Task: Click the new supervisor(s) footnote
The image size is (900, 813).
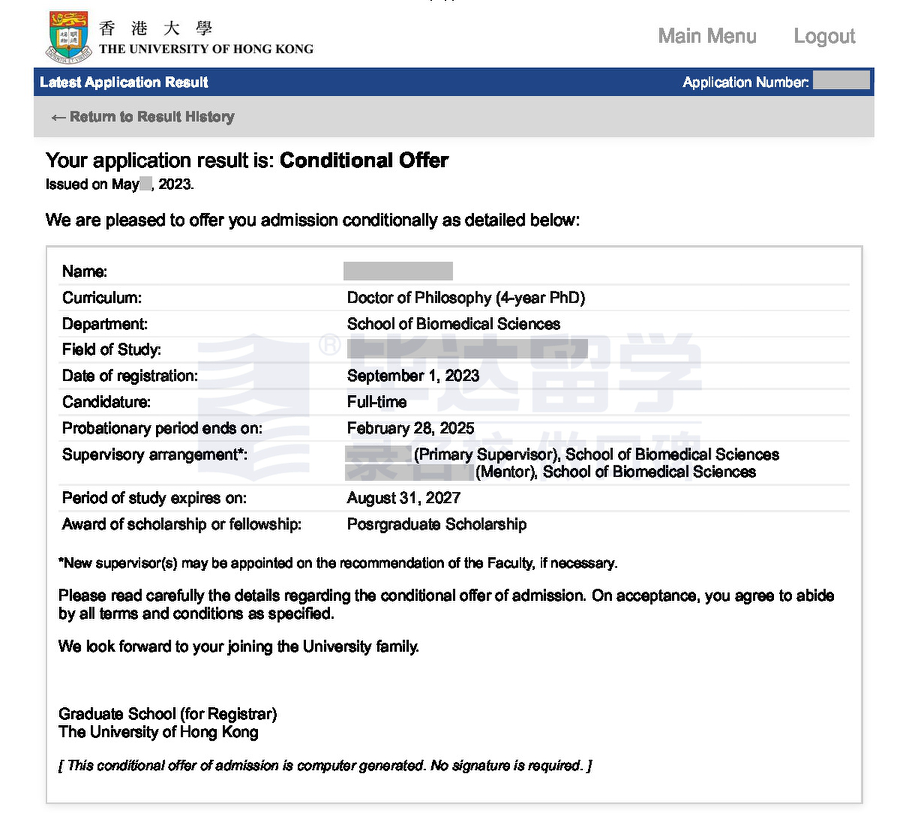Action: pyautogui.click(x=338, y=563)
